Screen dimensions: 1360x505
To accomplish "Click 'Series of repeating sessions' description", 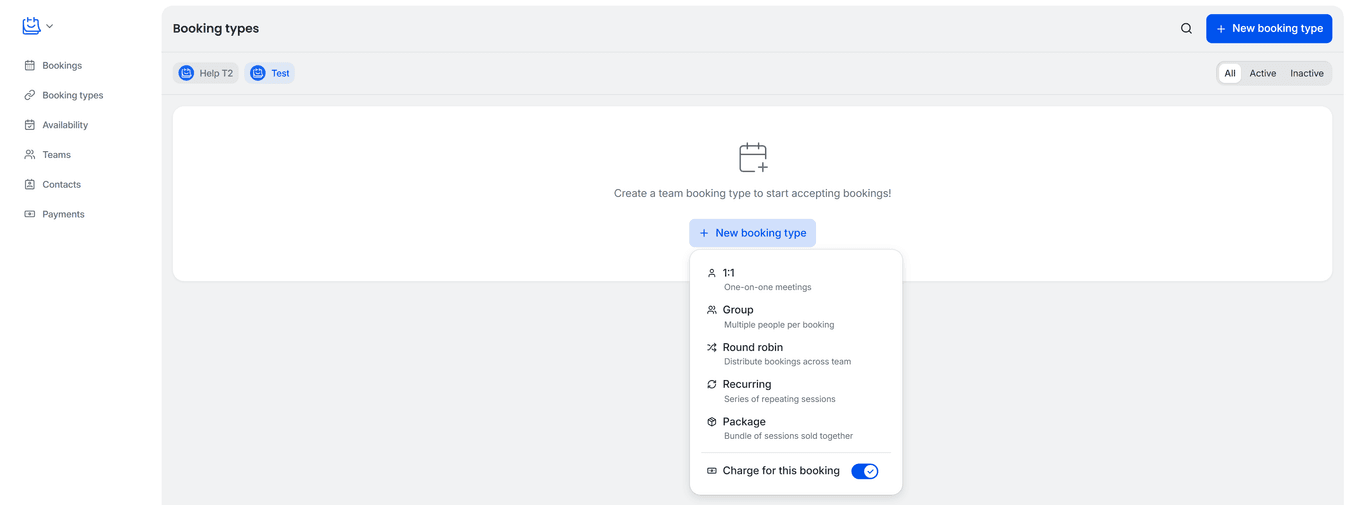I will [780, 399].
